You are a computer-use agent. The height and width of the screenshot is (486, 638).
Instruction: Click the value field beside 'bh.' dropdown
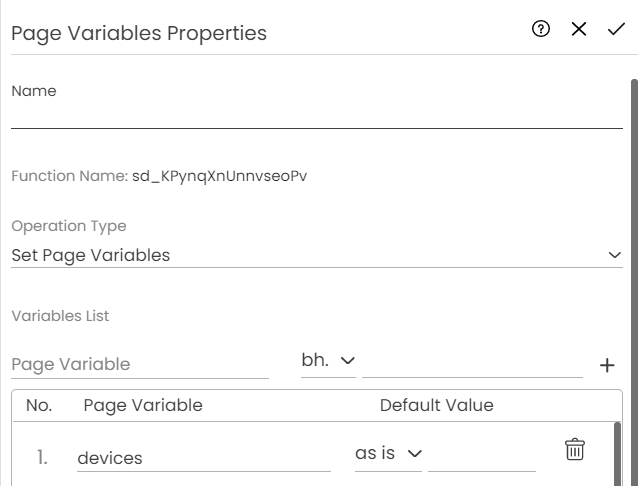(472, 362)
